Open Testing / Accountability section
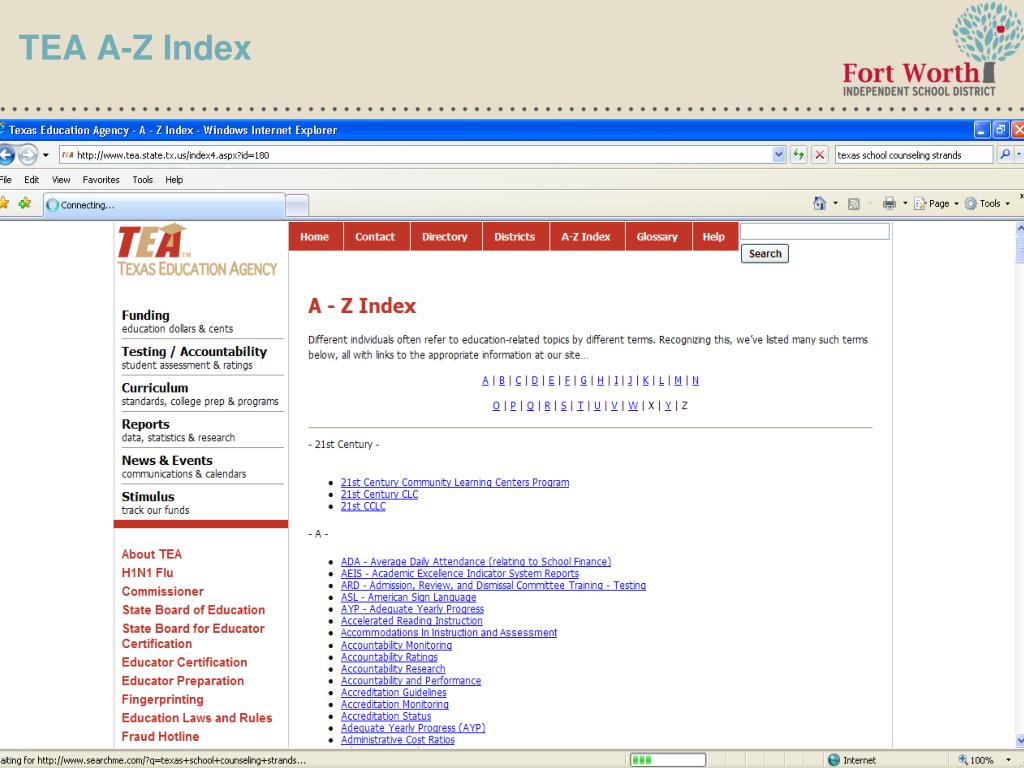This screenshot has width=1024, height=768. (194, 358)
